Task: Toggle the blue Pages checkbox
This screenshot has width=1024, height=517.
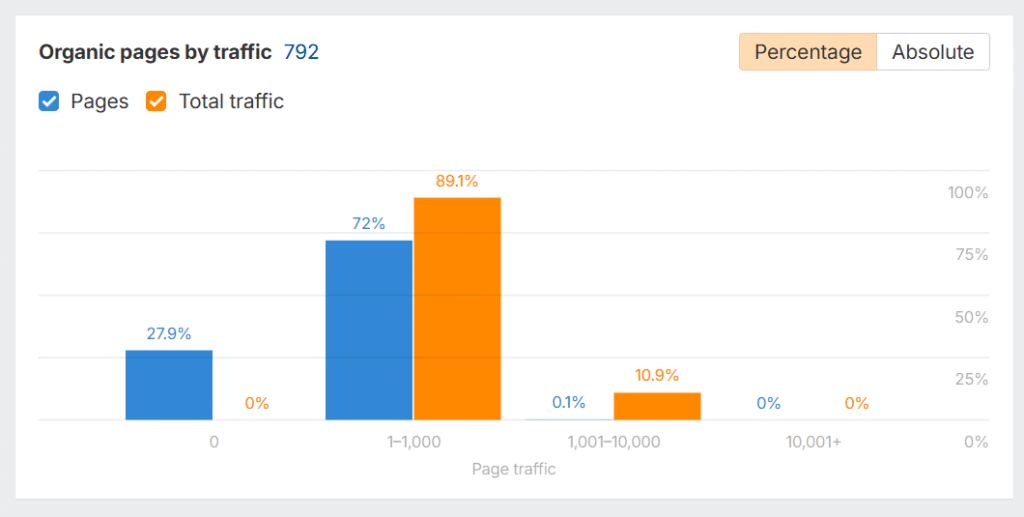Action: coord(49,101)
